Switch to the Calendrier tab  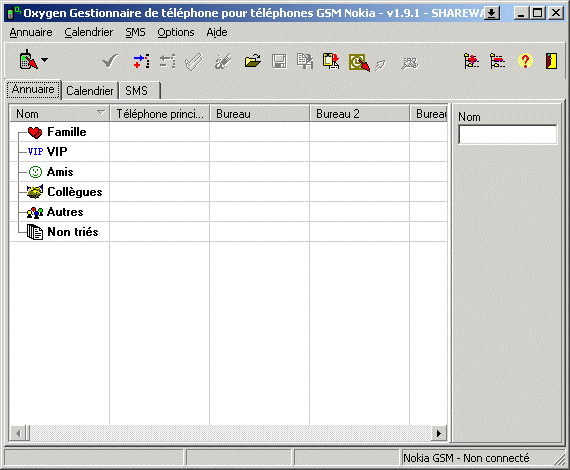90,91
